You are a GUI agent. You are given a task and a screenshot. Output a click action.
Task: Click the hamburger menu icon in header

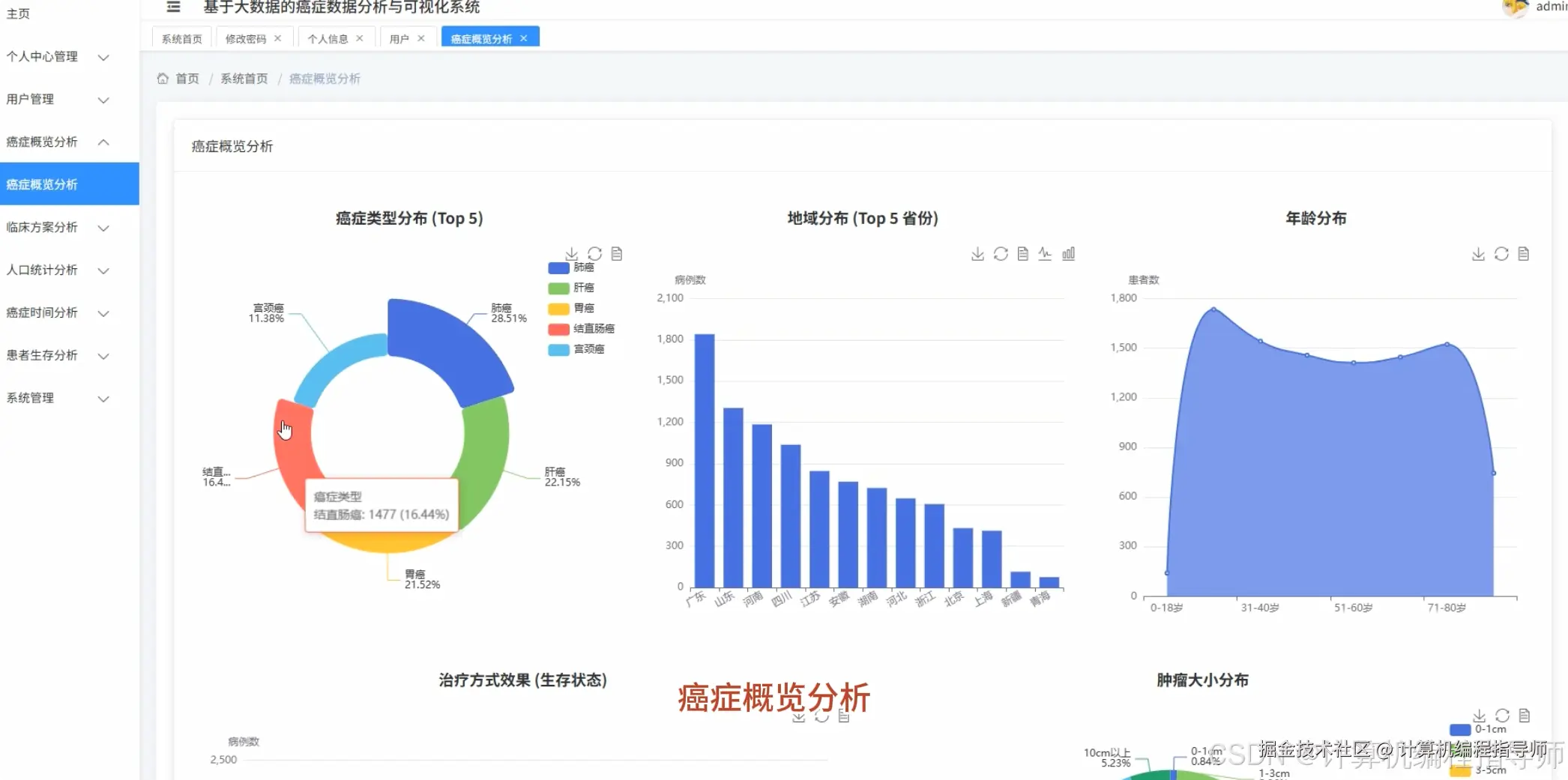173,7
